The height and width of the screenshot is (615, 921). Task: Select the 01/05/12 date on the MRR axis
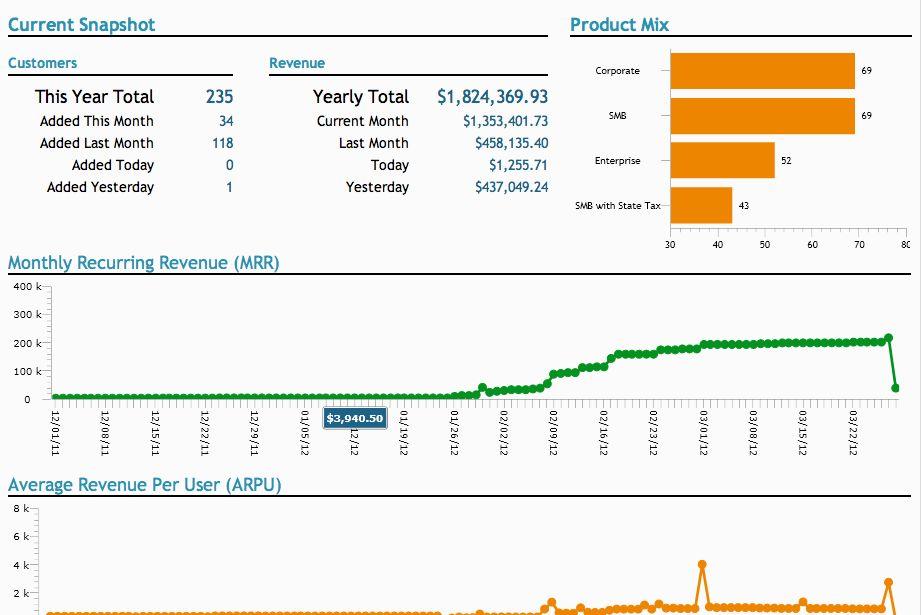click(x=304, y=433)
